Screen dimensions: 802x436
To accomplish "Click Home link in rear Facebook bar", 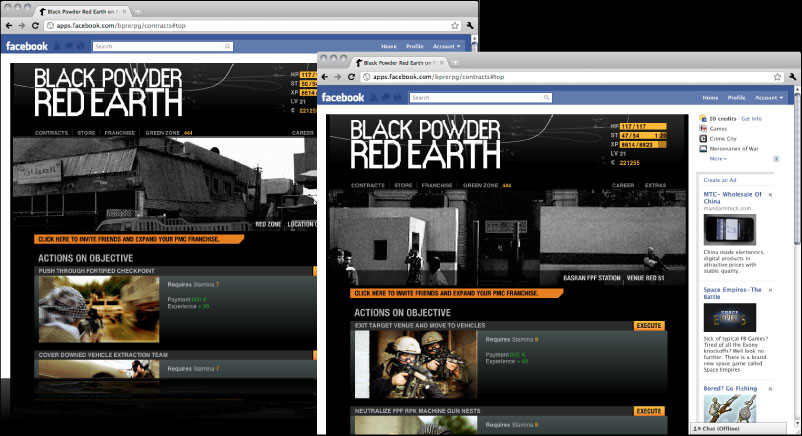I will click(389, 46).
